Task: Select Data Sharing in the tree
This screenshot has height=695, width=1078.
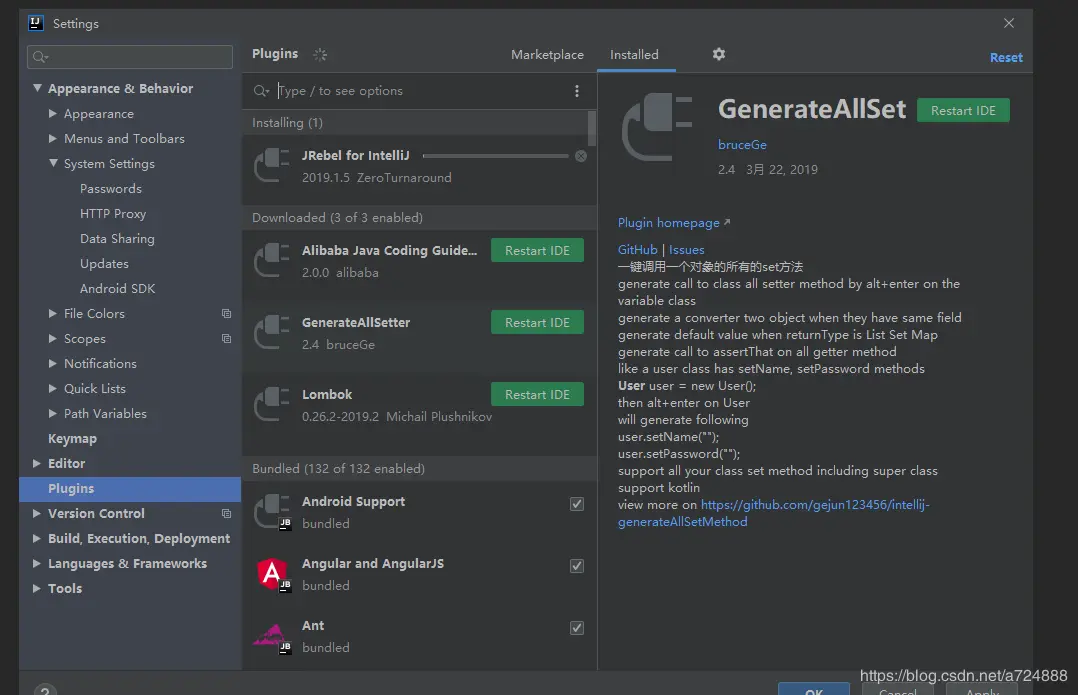Action: 117,239
